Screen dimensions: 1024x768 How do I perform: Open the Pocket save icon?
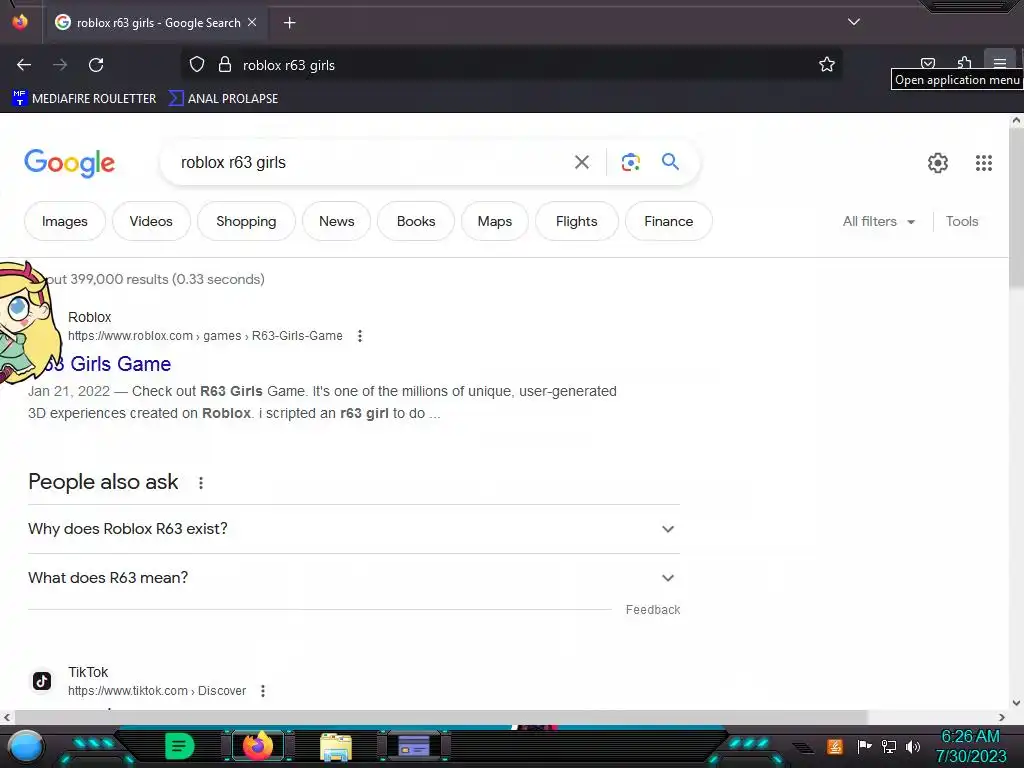927,63
